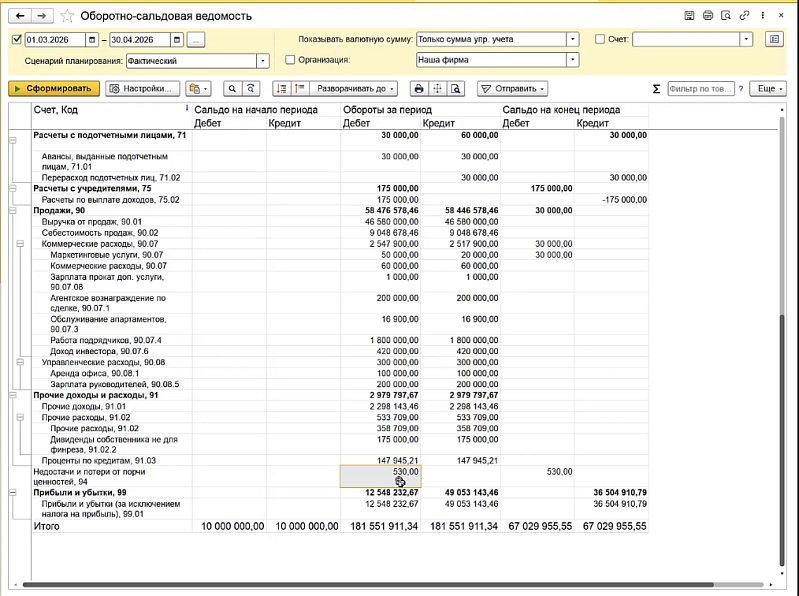This screenshot has width=799, height=596.
Task: Copy link using the chain icon
Action: coord(744,16)
